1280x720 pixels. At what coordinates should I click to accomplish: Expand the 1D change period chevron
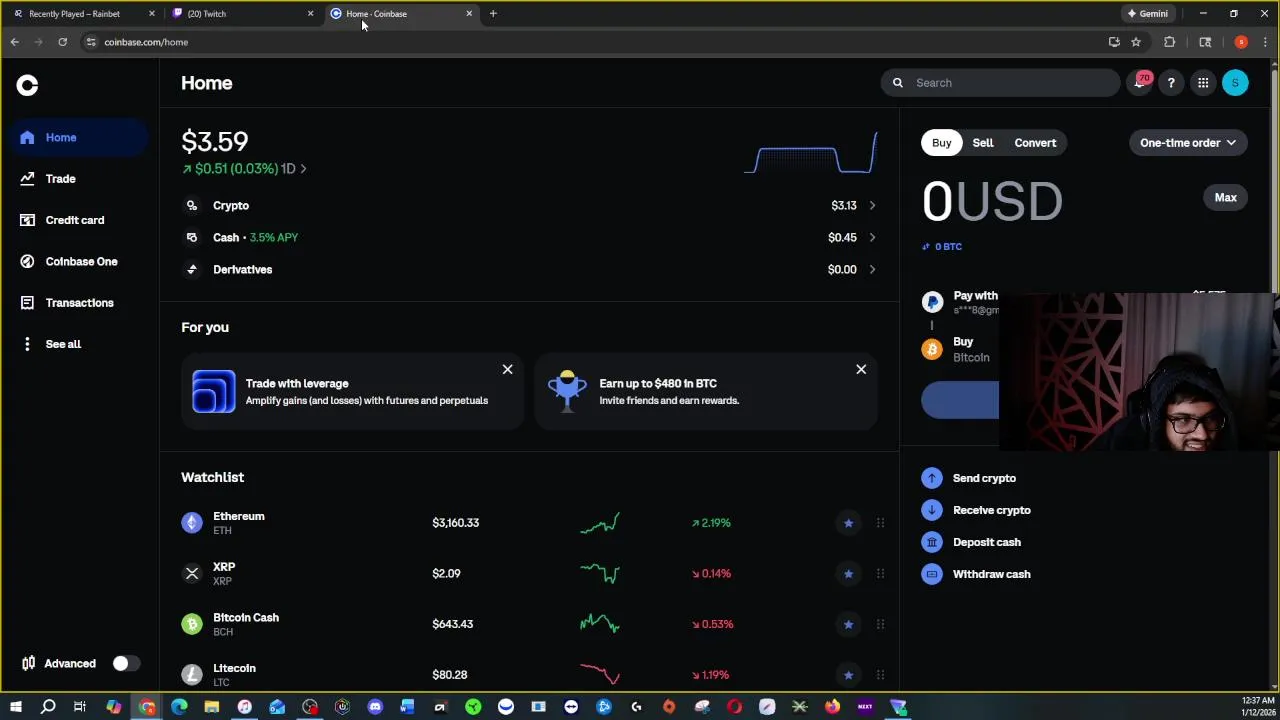pyautogui.click(x=303, y=169)
